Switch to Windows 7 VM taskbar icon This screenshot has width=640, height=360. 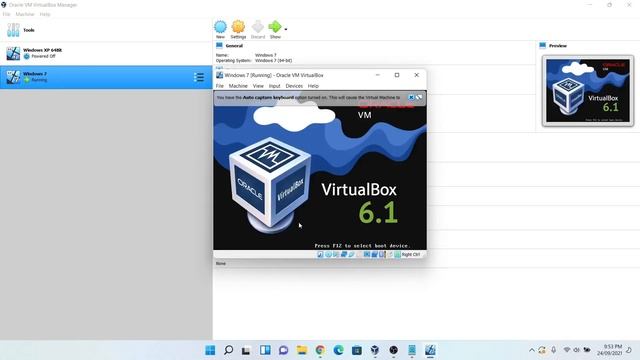click(x=430, y=350)
